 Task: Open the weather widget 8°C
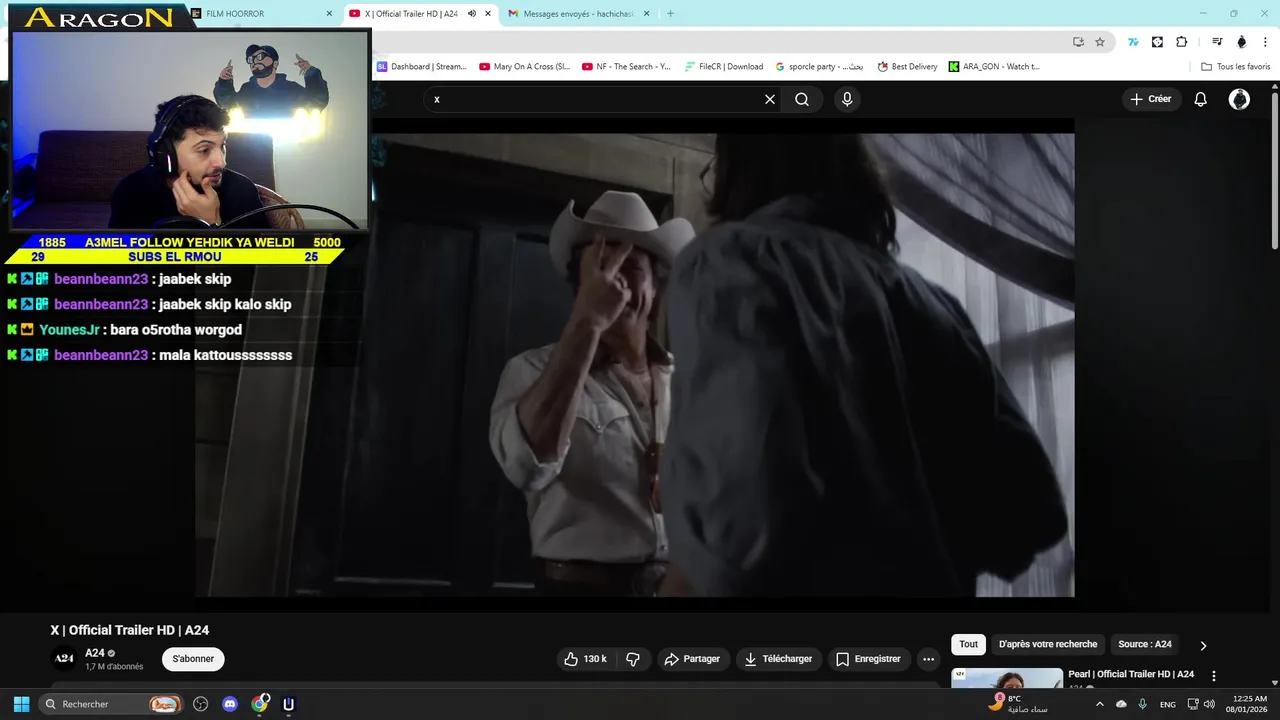click(x=1017, y=704)
